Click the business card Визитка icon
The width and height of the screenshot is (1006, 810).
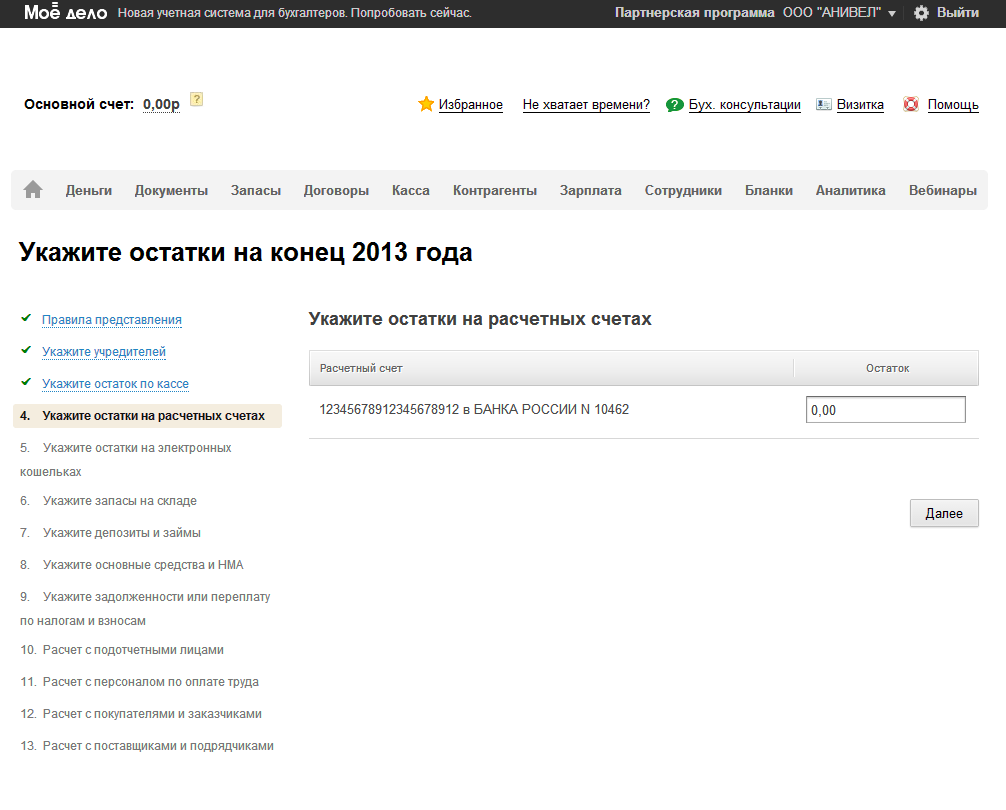(824, 104)
